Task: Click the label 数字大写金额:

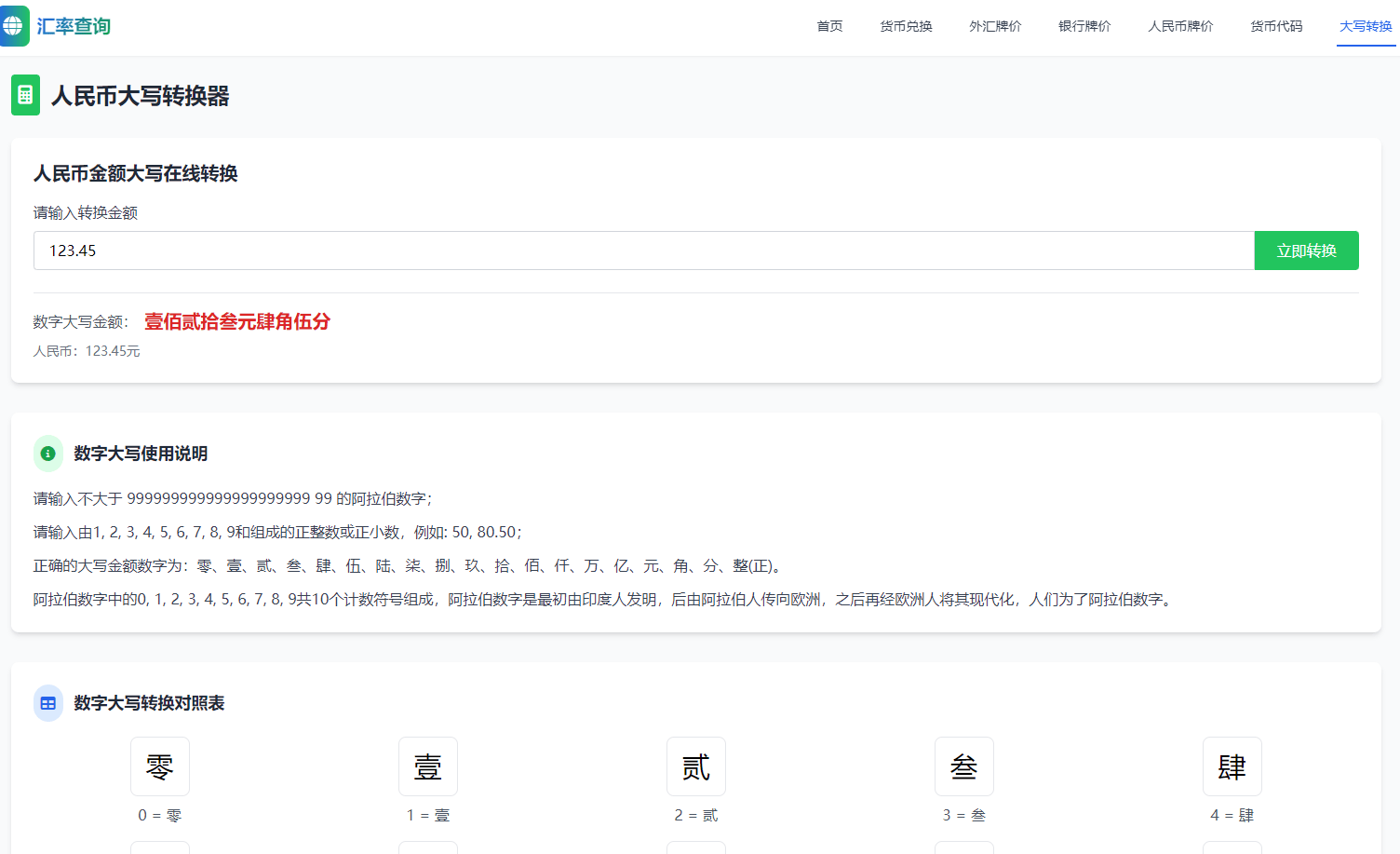Action: (x=81, y=321)
